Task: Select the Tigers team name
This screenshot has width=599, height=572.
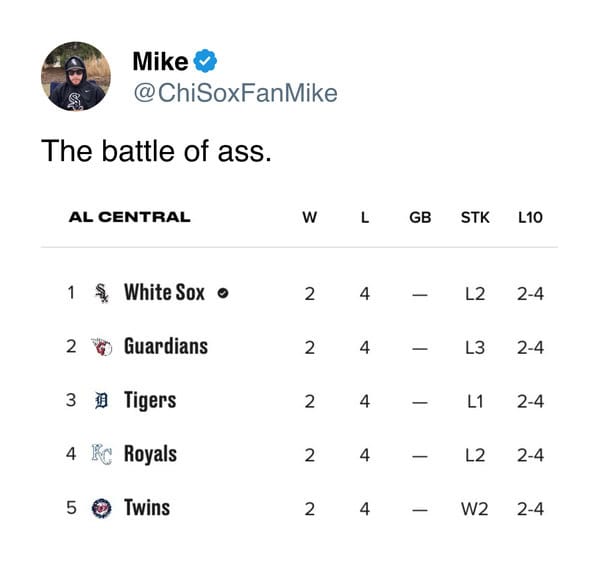Action: 150,401
